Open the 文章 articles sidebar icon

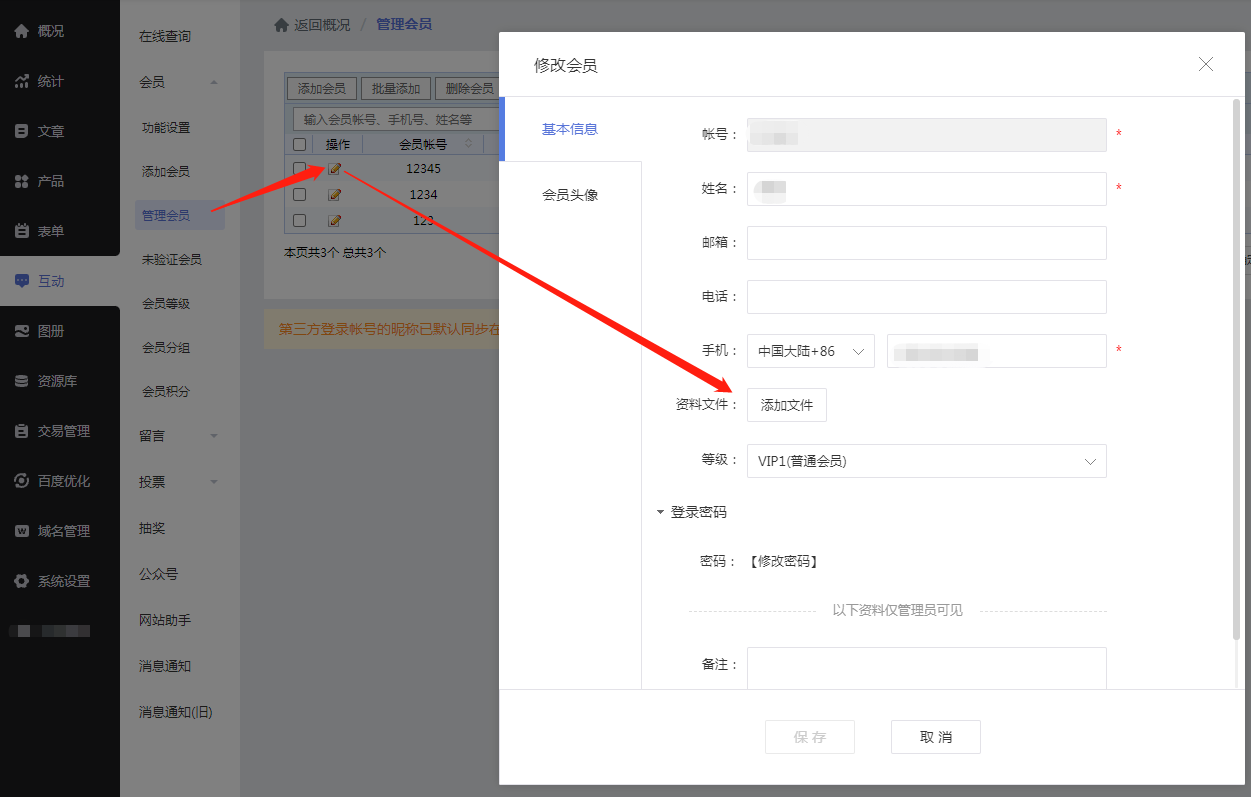click(x=22, y=131)
